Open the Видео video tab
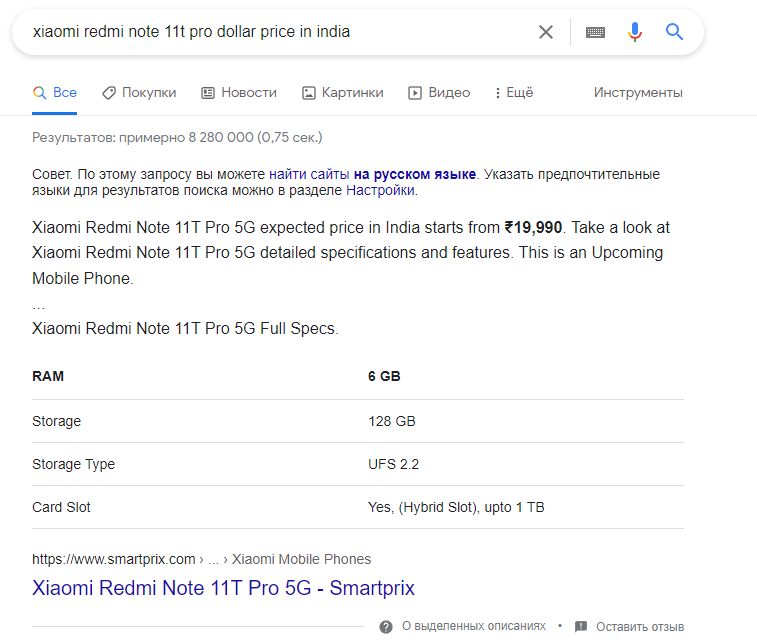The width and height of the screenshot is (757, 642). [x=439, y=92]
